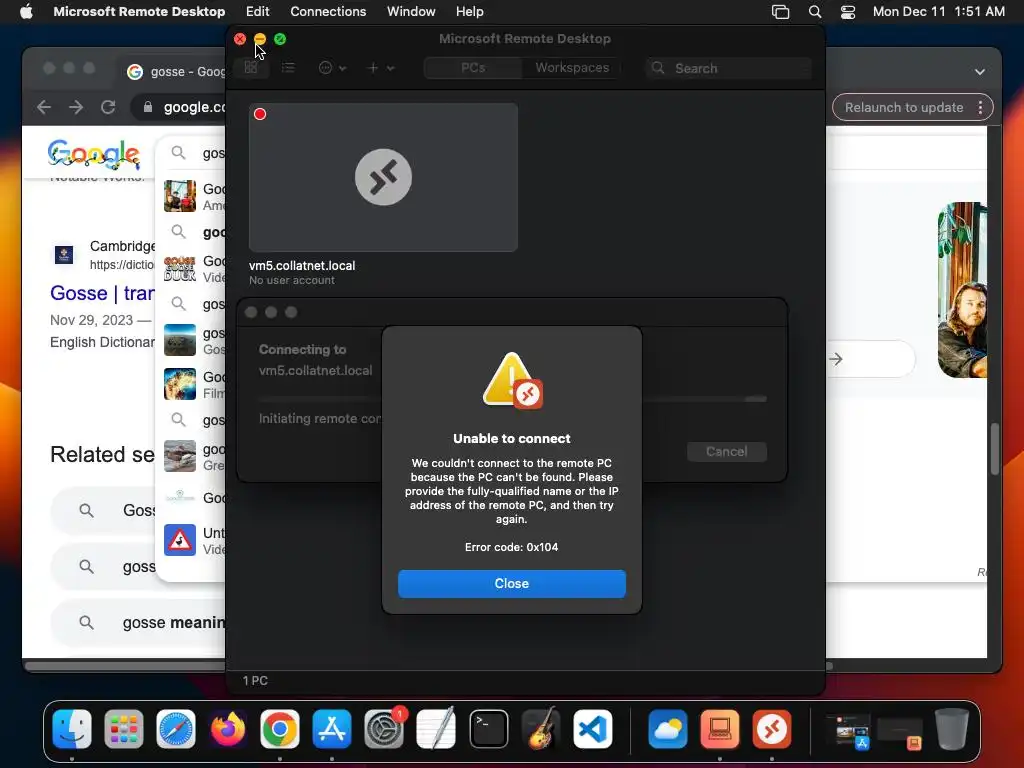Open Spotlight search in menu bar
Screen dimensions: 1024x768
[814, 12]
